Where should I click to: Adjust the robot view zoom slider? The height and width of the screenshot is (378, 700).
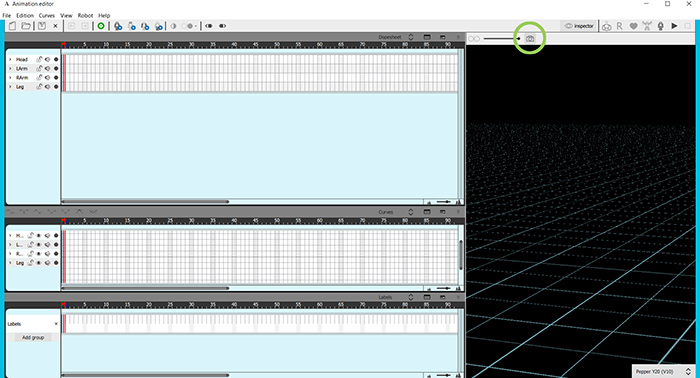coord(502,39)
